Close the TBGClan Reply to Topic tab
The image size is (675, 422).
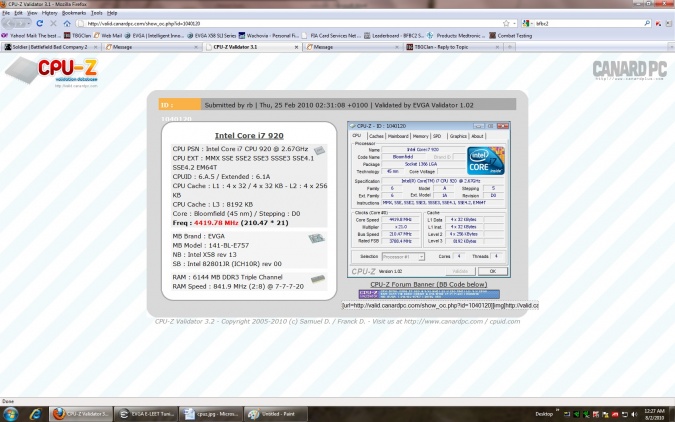coord(497,47)
